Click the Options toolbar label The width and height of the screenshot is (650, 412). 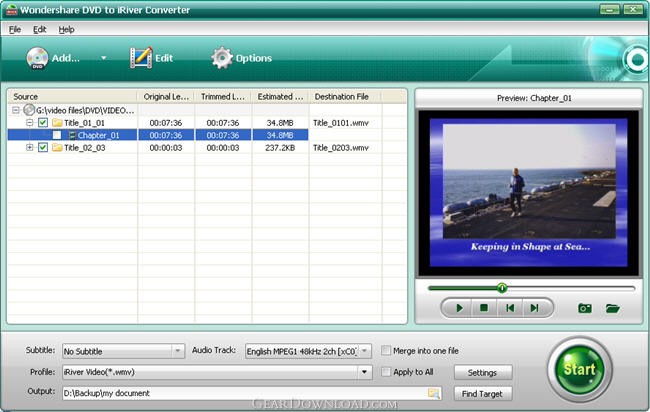coord(254,58)
